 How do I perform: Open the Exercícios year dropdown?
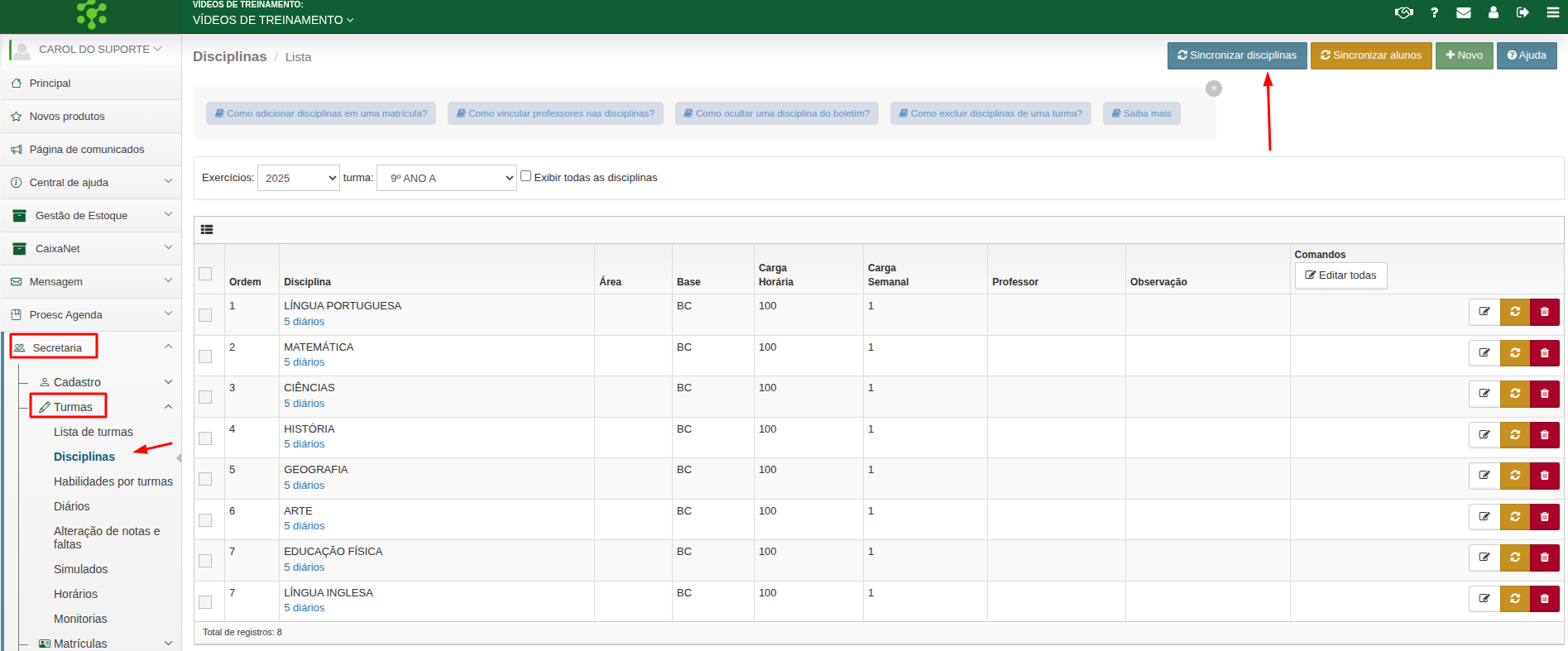coord(298,178)
